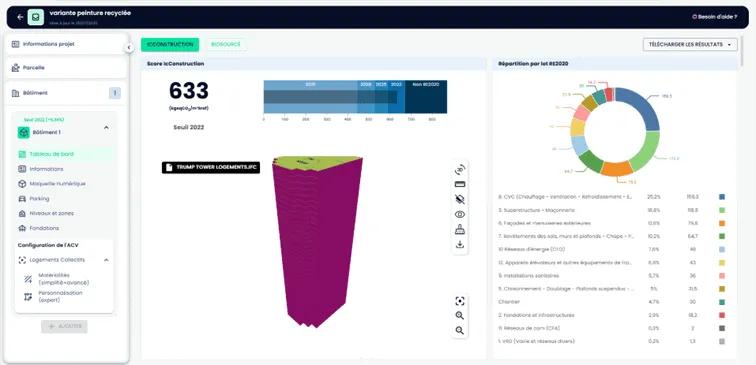Open TÉLÉCHARGER LES RÉSULTATS dropdown
The width and height of the screenshot is (756, 365).
coord(690,44)
